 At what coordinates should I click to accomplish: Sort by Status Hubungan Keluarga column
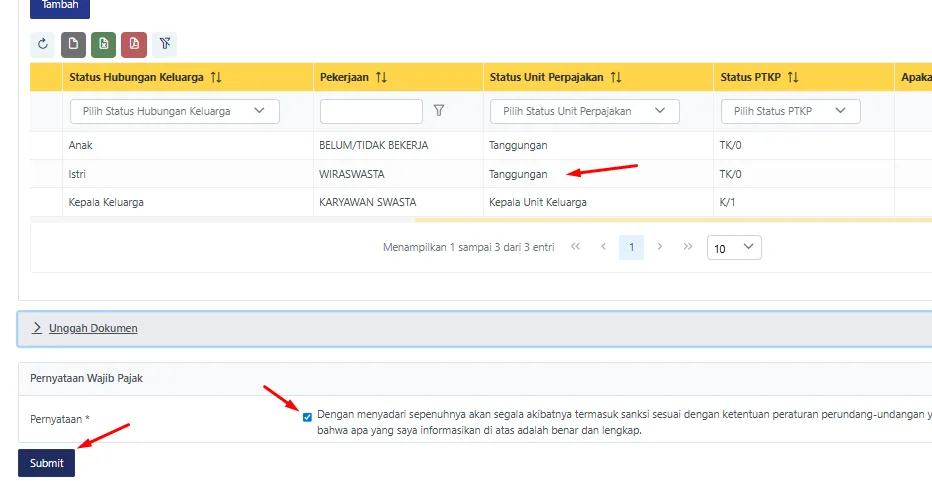(216, 77)
